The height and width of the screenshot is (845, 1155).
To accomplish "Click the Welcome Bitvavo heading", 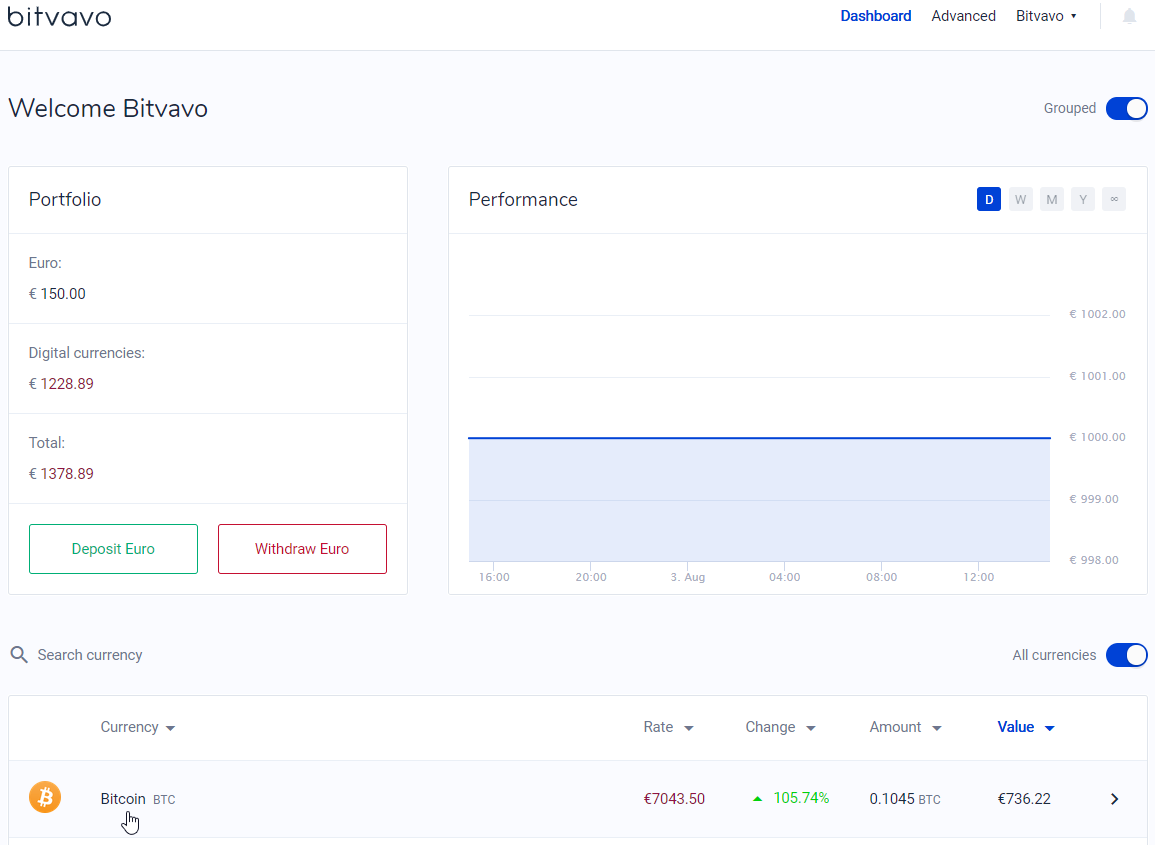I will [x=108, y=108].
